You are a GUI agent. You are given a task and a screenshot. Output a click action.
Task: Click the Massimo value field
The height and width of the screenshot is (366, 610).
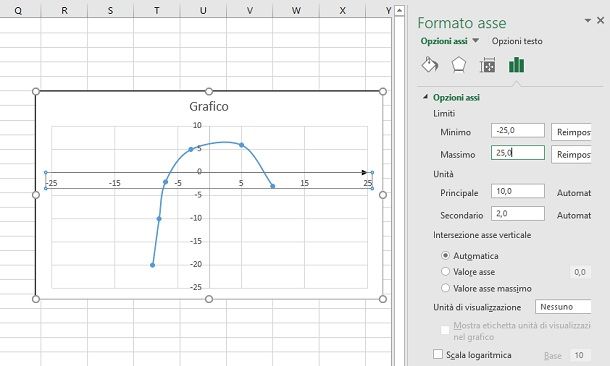(x=518, y=153)
